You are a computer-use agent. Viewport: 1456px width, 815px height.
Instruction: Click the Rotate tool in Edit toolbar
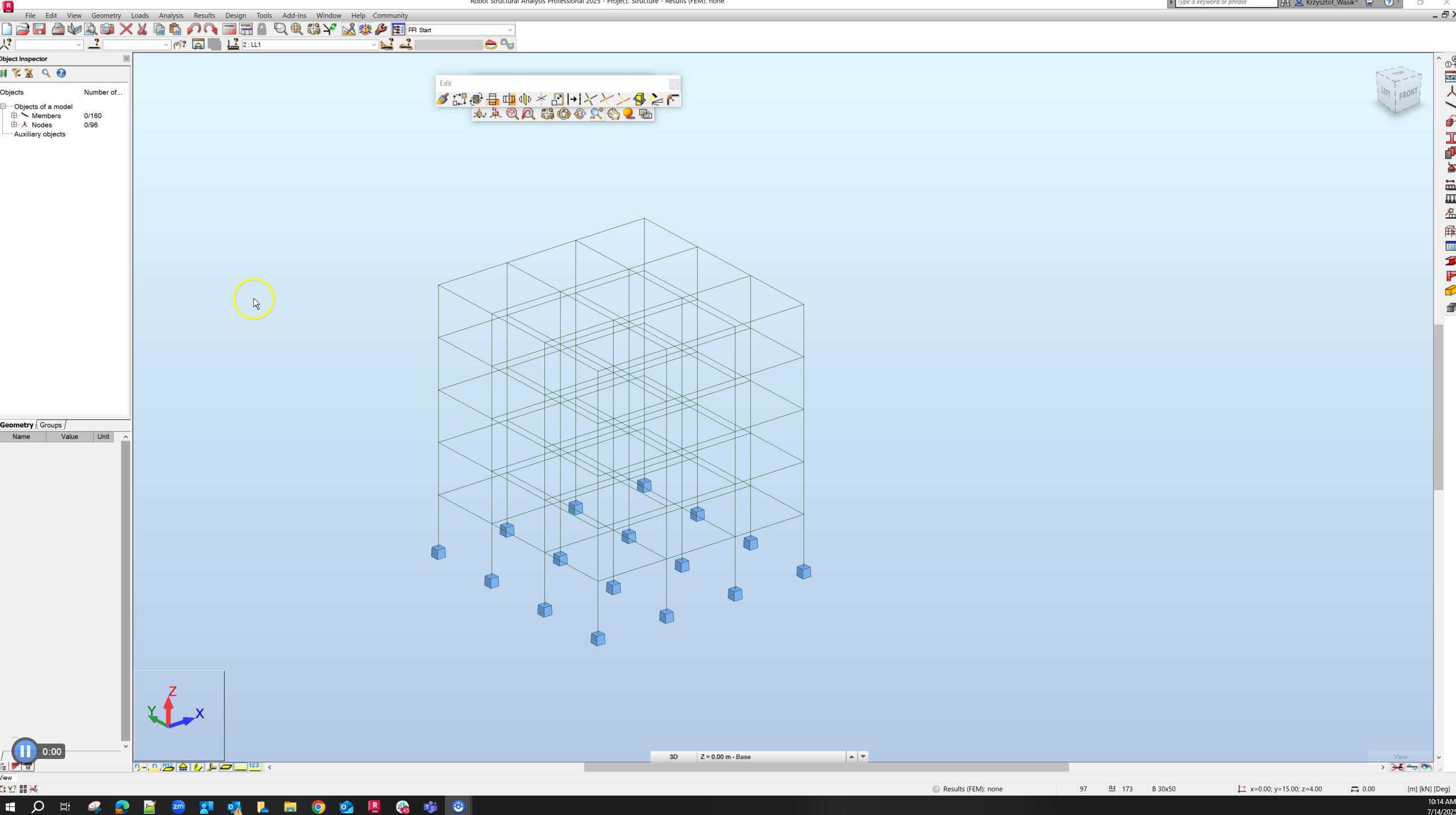tap(476, 99)
